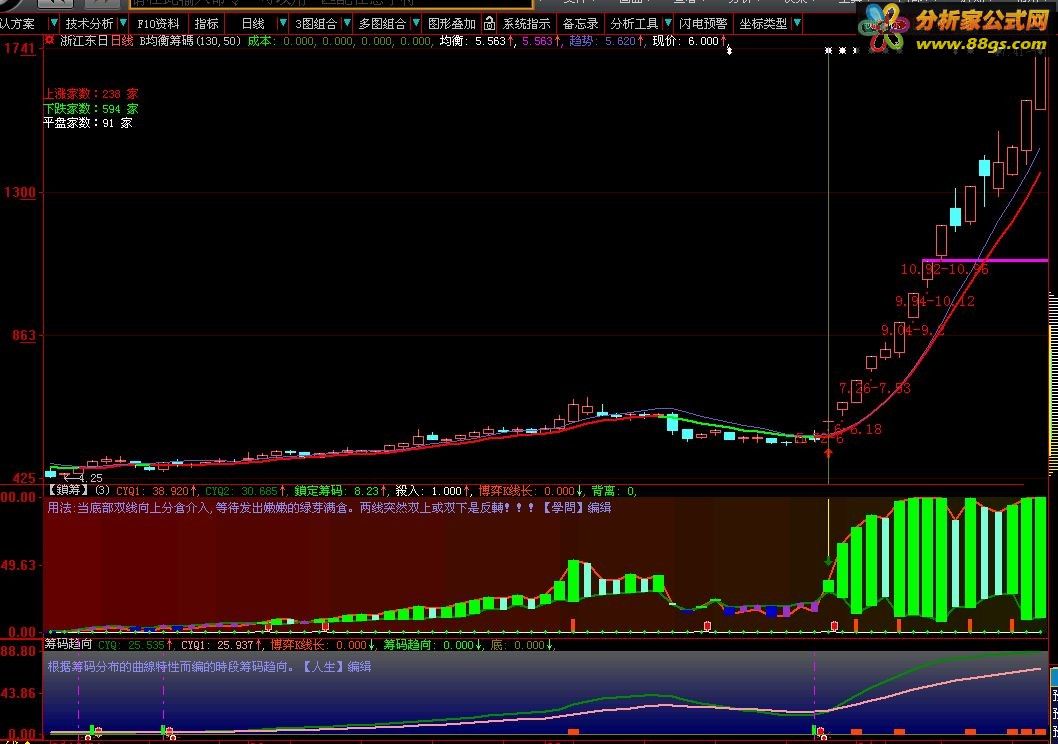Click the 49.63 axis label
Viewport: 1058px width, 744px height.
tap(18, 565)
